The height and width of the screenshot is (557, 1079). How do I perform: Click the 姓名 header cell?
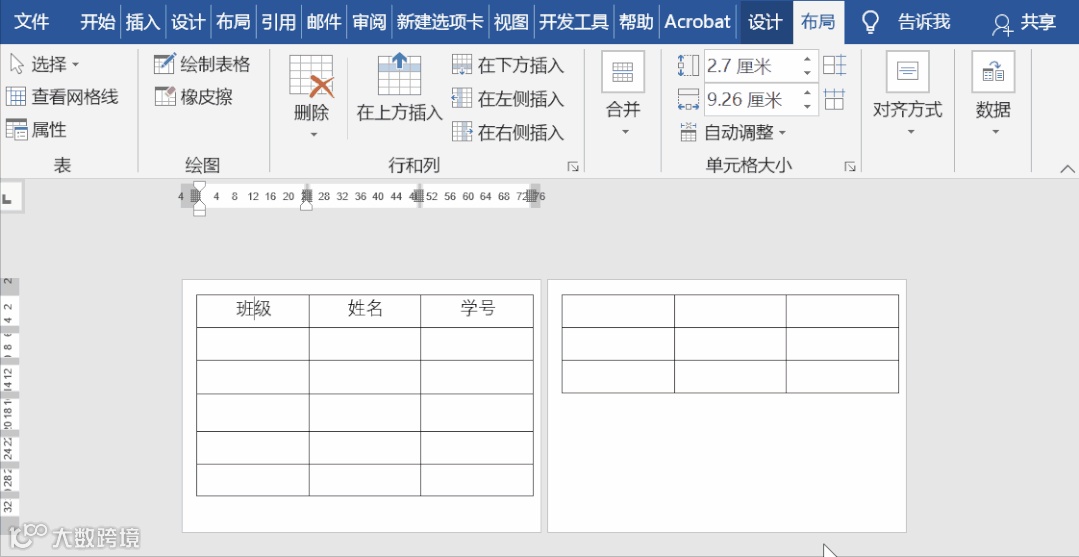point(365,311)
